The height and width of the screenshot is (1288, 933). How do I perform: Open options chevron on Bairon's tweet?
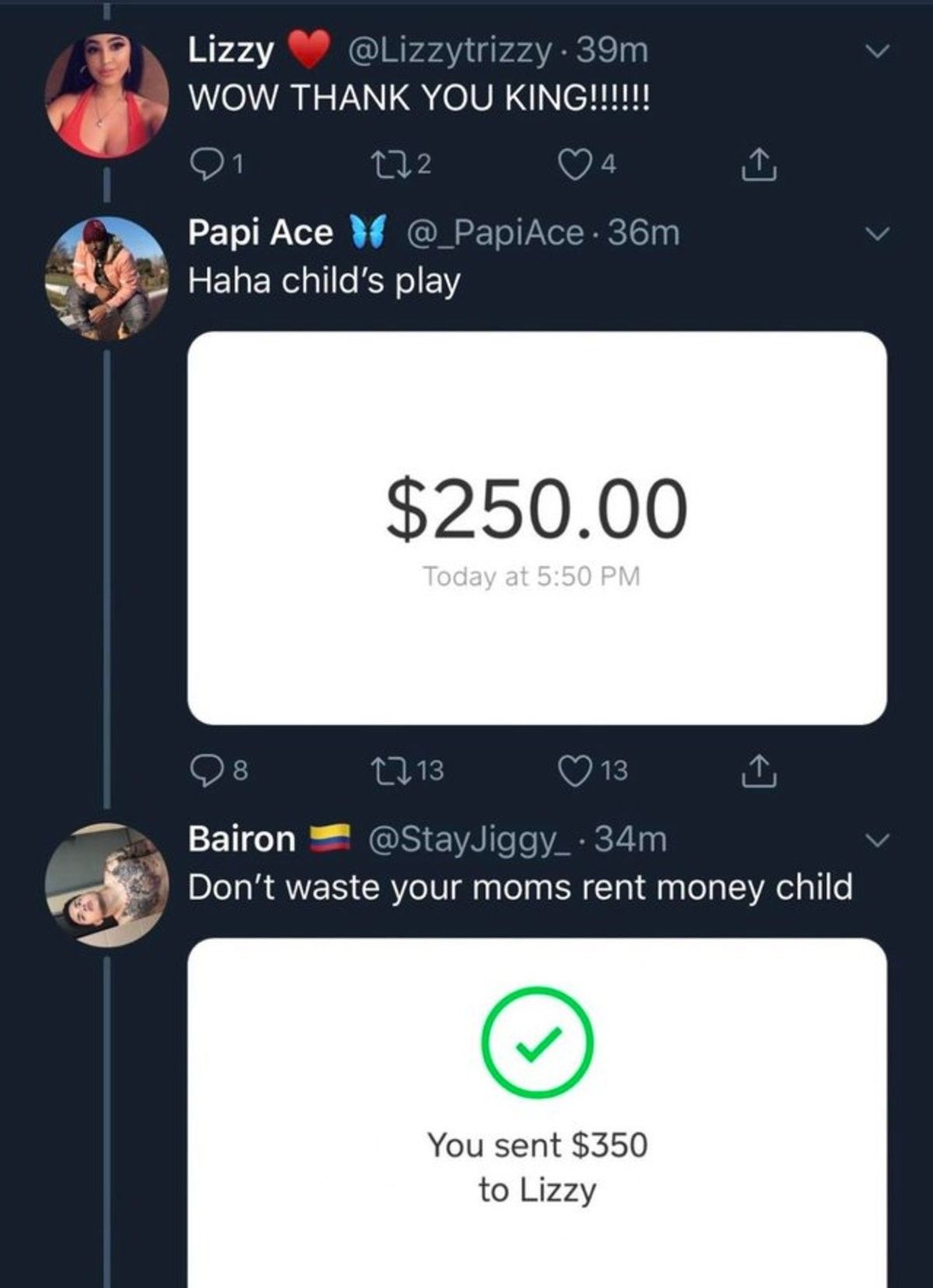coord(877,840)
